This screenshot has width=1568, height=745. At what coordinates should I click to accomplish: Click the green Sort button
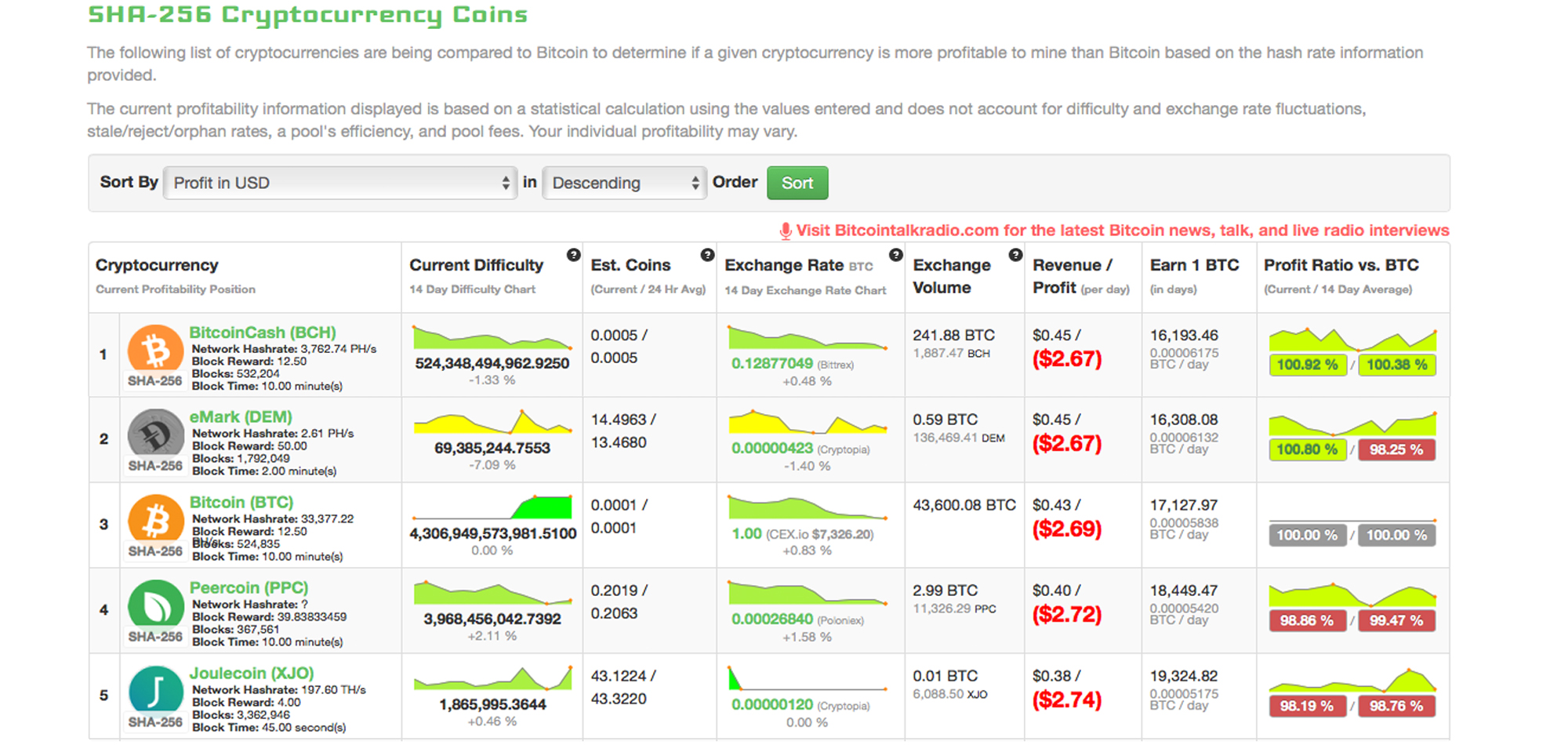coord(797,183)
